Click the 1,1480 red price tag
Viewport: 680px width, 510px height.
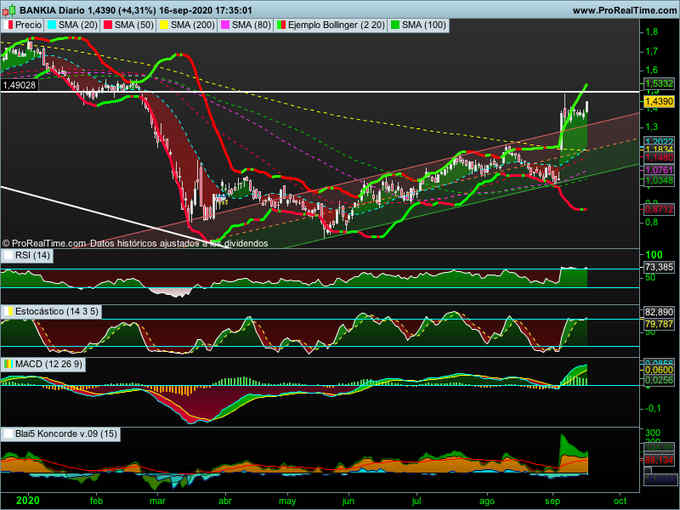coord(659,157)
